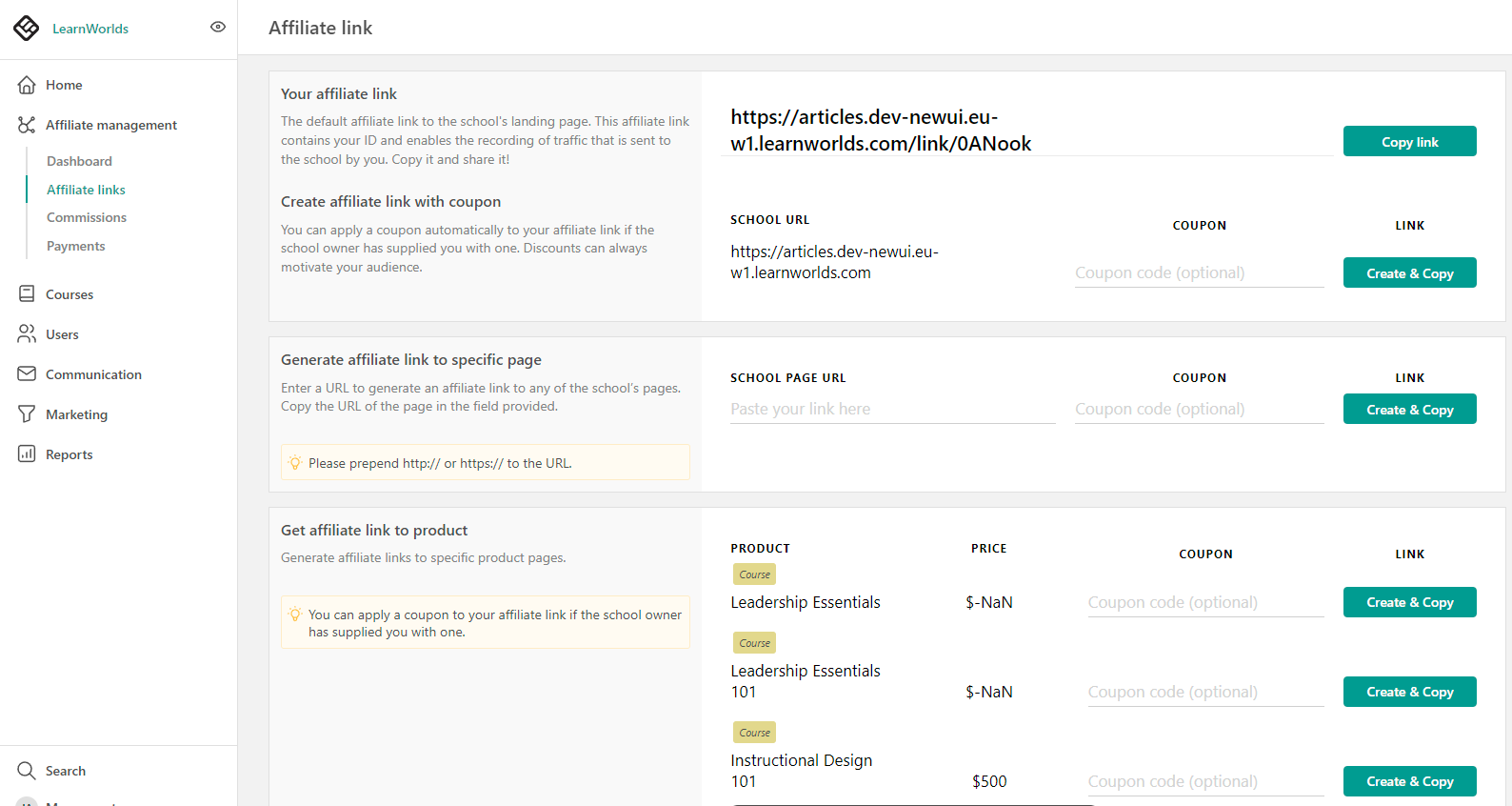Click the LearnWorlds brand name
Screen dimensions: 1512x806
point(90,29)
